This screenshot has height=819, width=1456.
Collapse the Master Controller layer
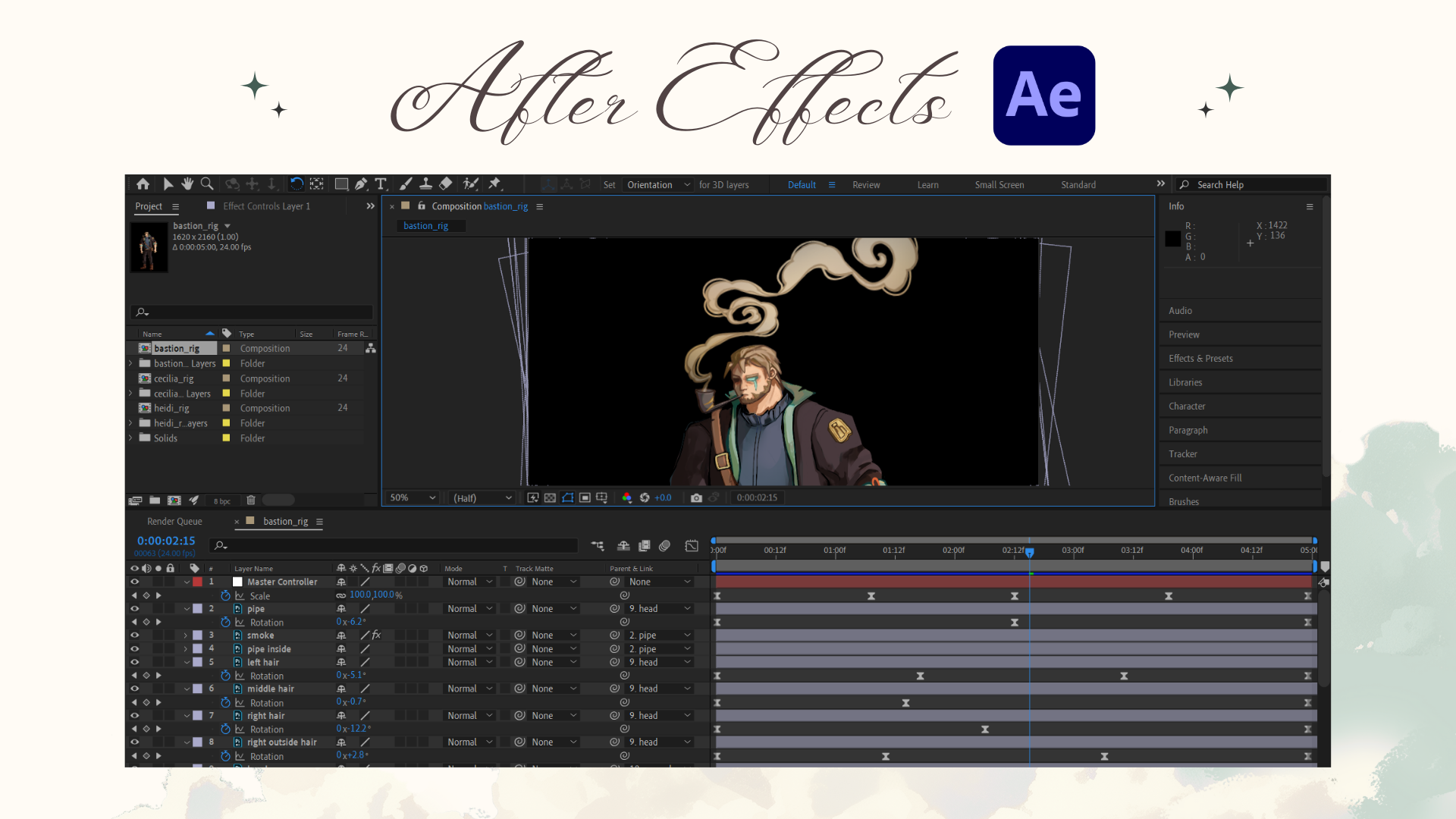(187, 582)
